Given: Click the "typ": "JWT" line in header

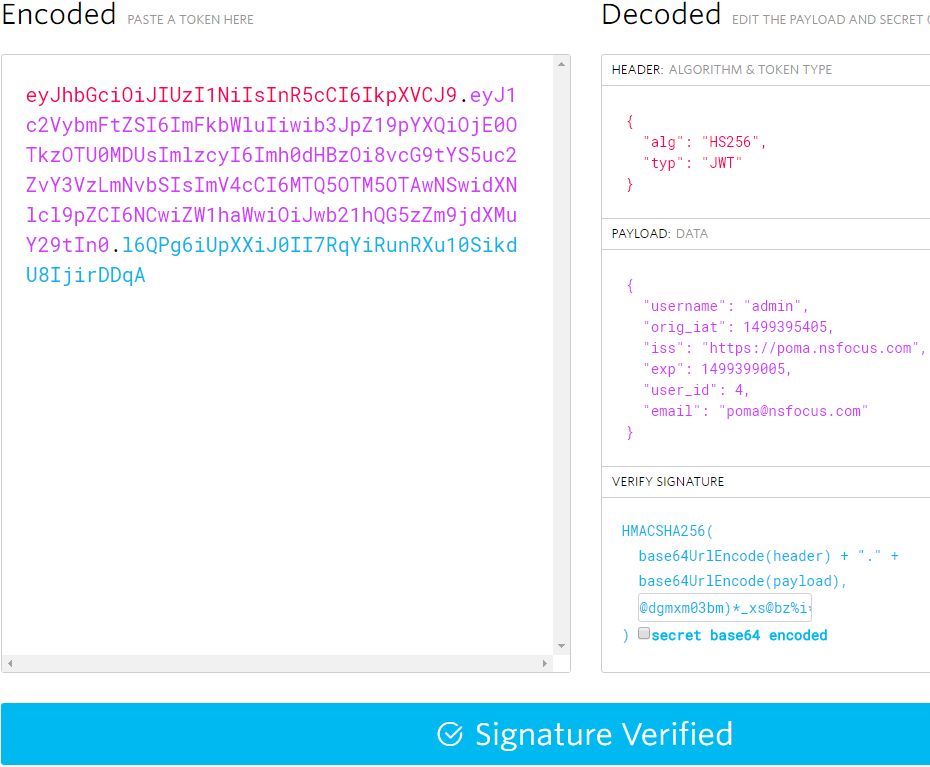Looking at the screenshot, I should (692, 163).
